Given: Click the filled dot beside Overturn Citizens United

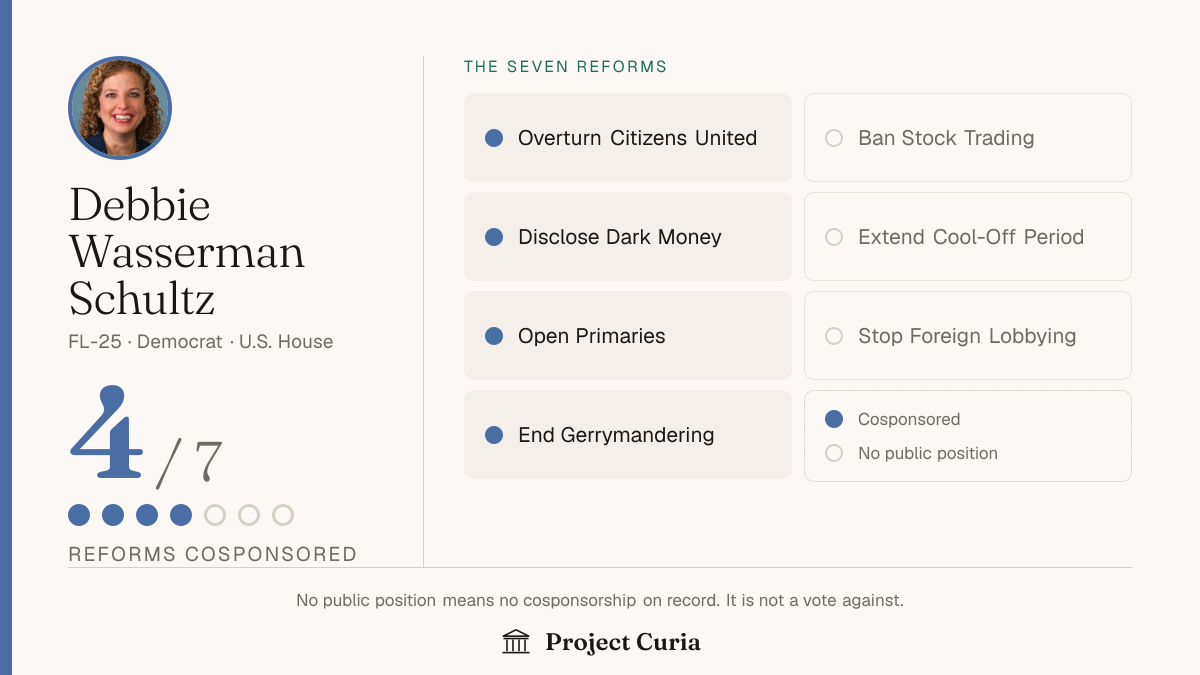Looking at the screenshot, I should (x=494, y=138).
